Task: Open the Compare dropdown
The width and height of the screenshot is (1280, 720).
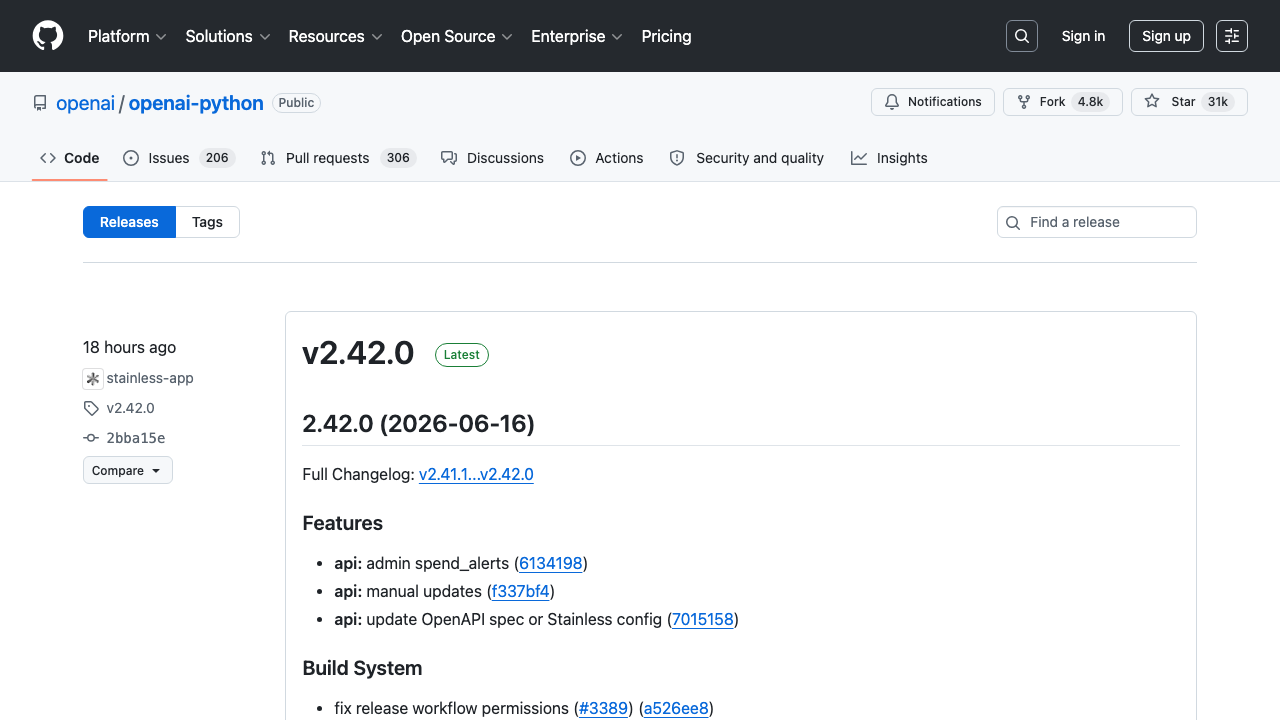Action: coord(128,470)
